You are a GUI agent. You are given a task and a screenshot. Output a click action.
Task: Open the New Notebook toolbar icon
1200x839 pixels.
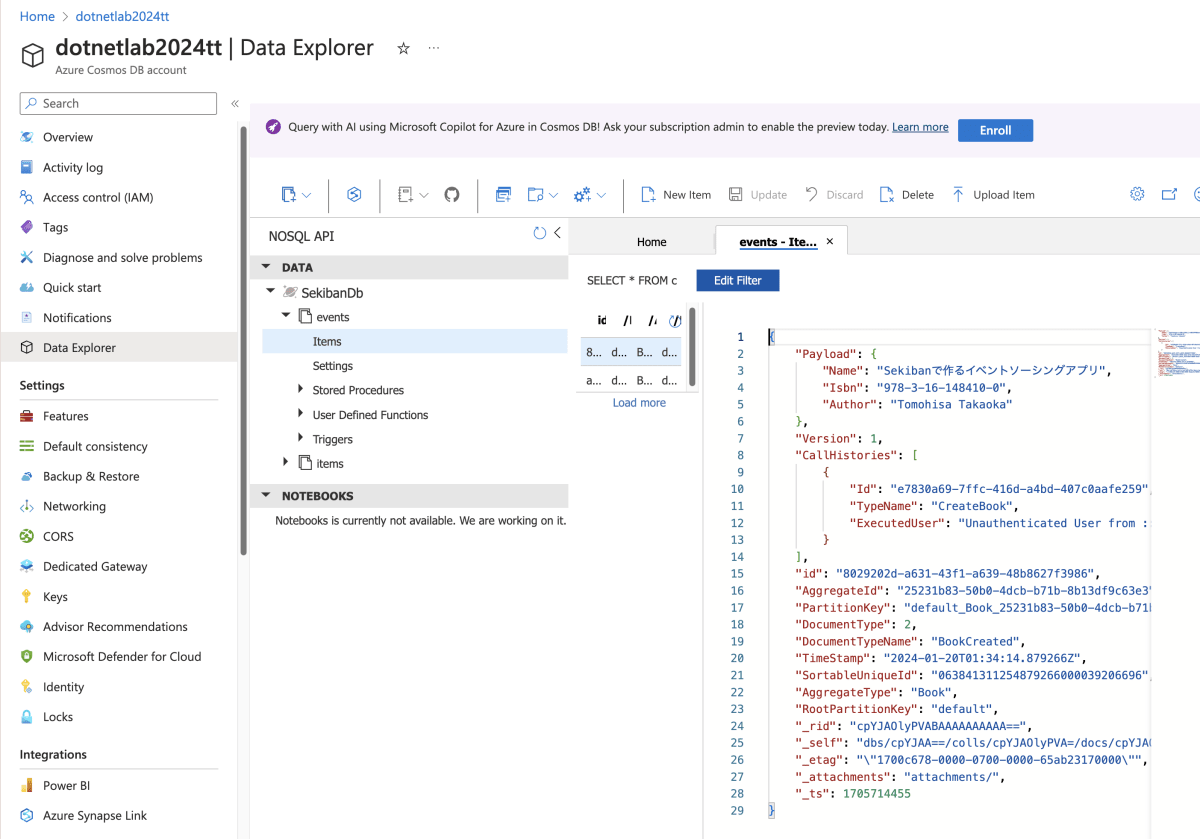[x=406, y=195]
